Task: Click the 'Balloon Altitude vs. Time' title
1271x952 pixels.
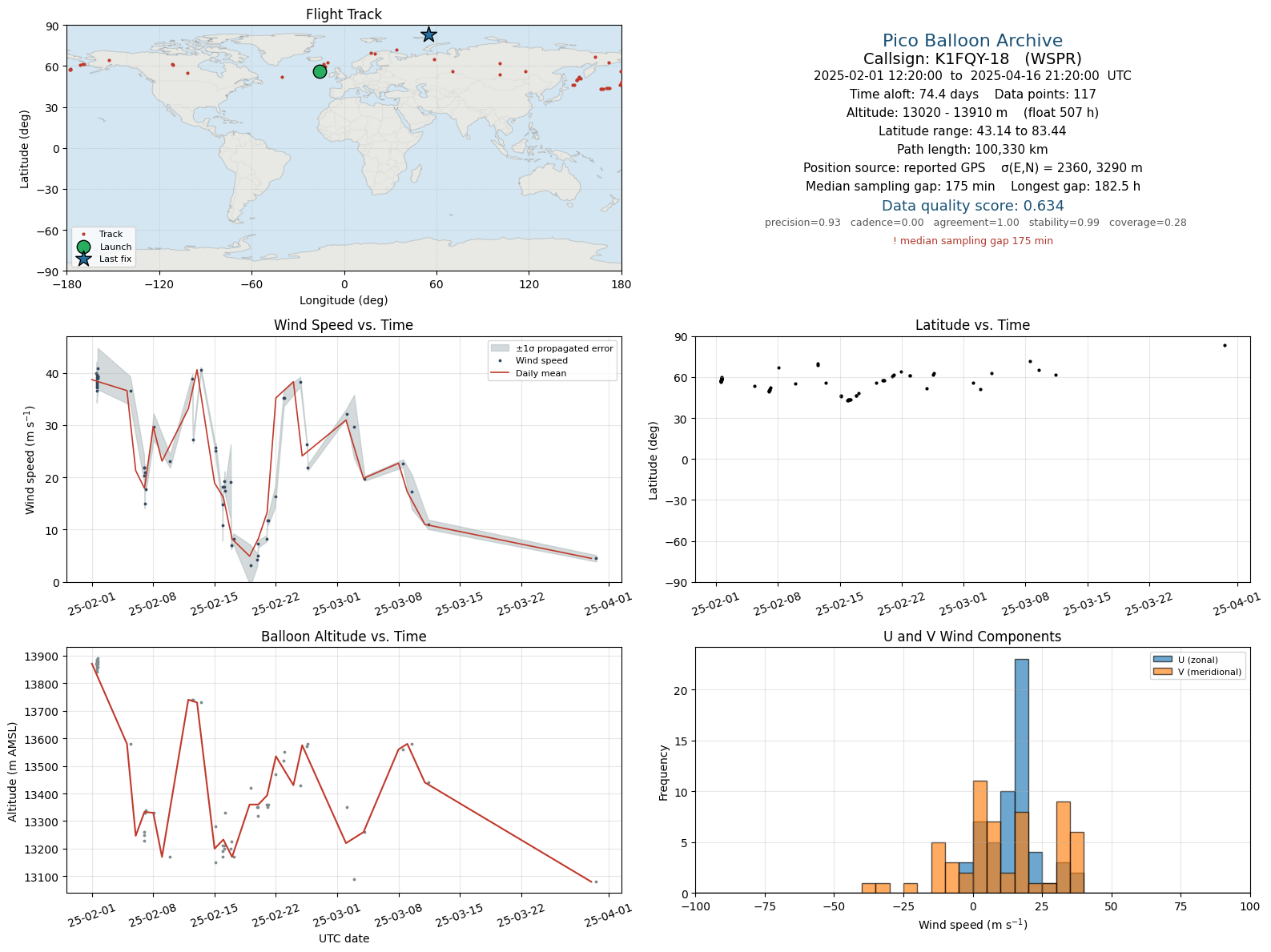Action: tap(344, 637)
